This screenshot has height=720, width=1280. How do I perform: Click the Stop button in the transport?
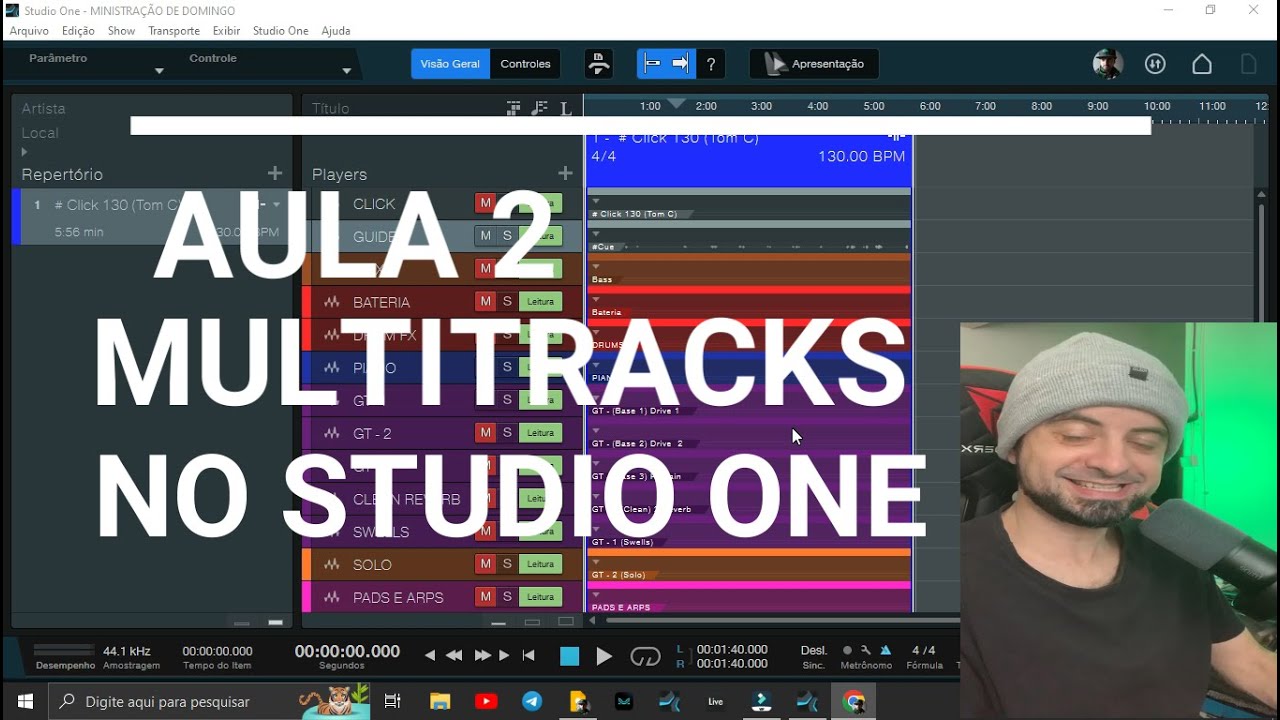(x=569, y=656)
